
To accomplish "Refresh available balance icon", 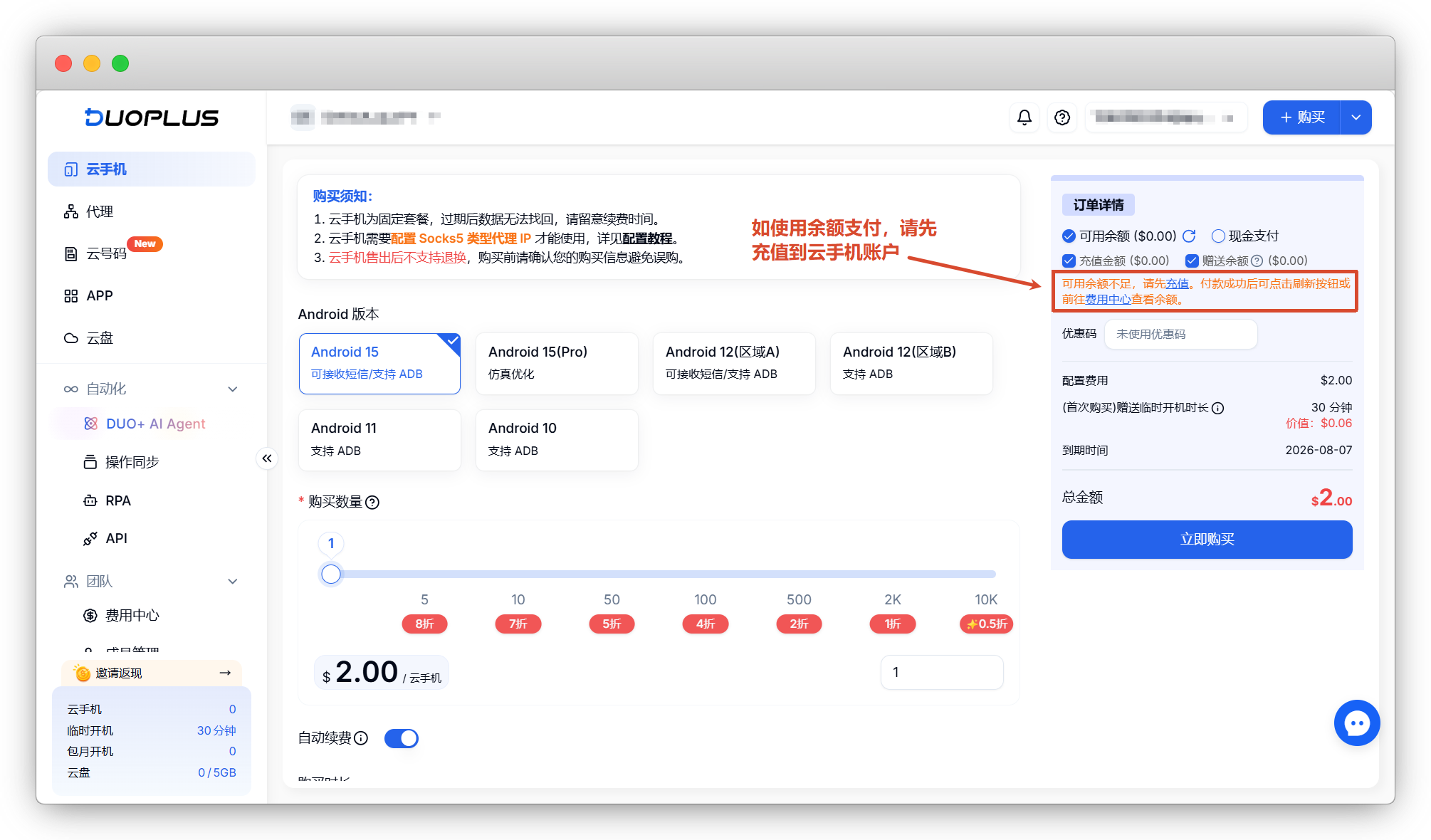I will pyautogui.click(x=1189, y=236).
